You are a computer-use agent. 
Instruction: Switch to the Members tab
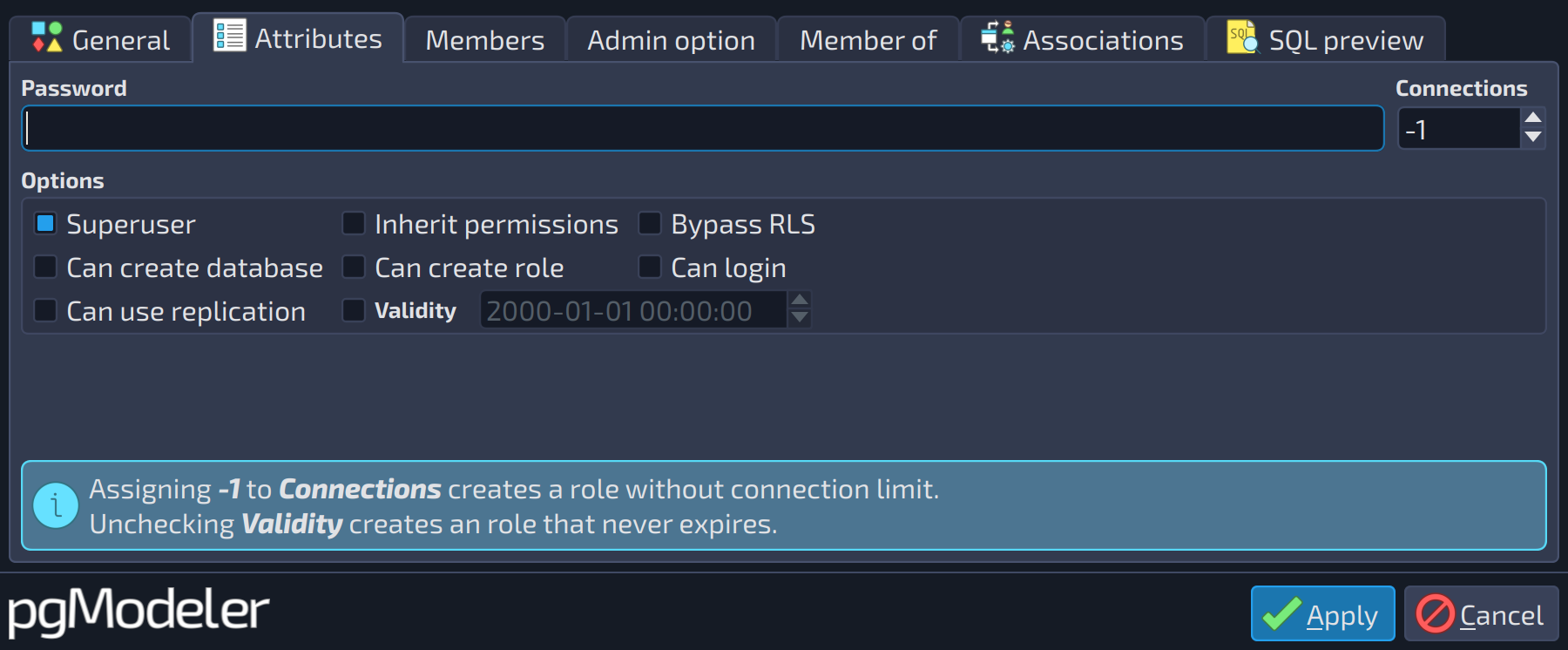(x=485, y=40)
